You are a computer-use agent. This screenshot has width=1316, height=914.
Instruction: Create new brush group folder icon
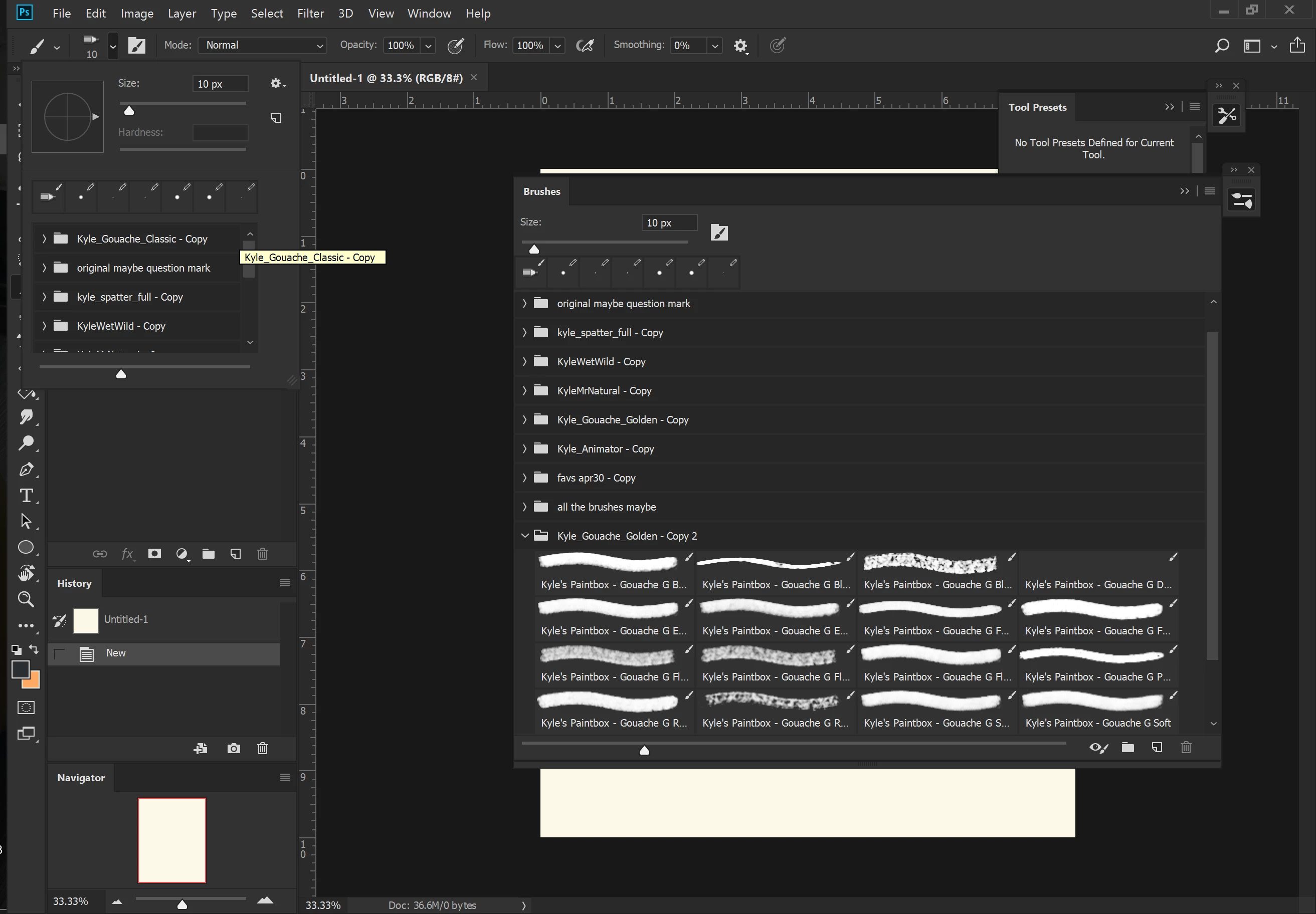pyautogui.click(x=1127, y=747)
